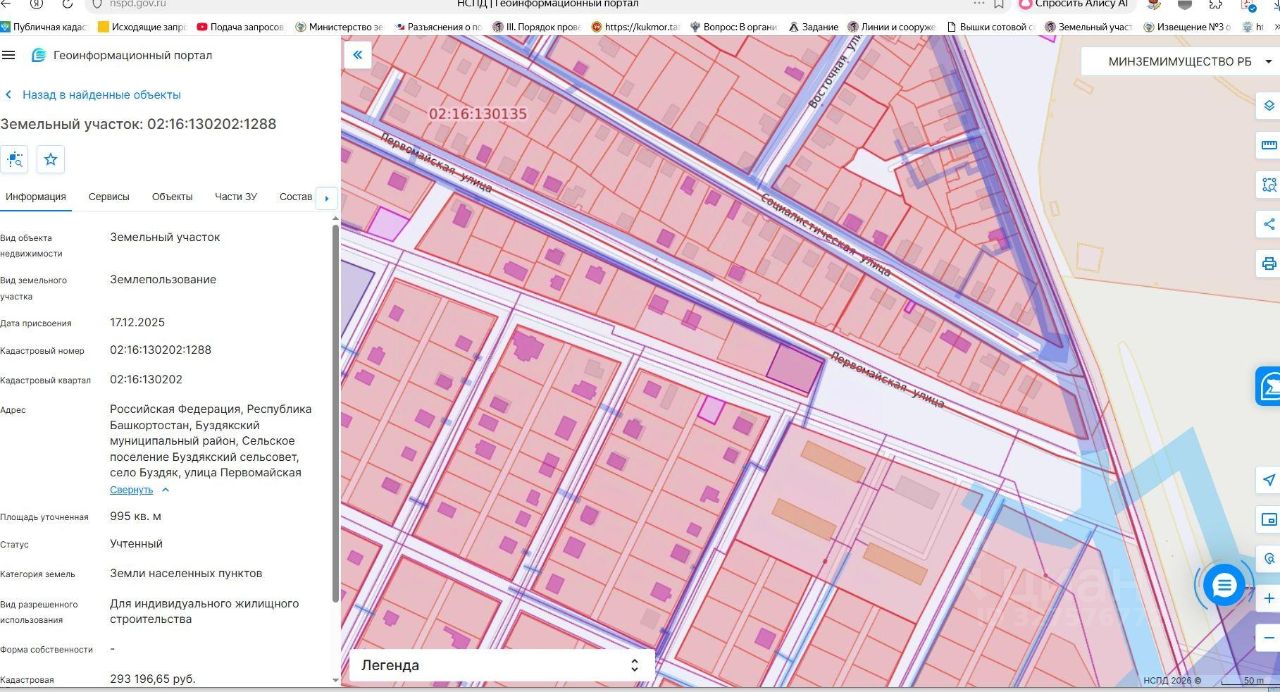Open the map layers tool
The image size is (1280, 692).
pyautogui.click(x=1269, y=106)
